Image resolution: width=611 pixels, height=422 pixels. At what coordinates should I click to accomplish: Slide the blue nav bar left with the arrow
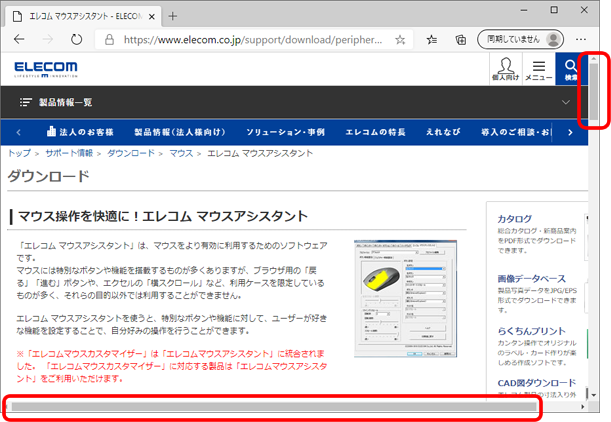(18, 132)
